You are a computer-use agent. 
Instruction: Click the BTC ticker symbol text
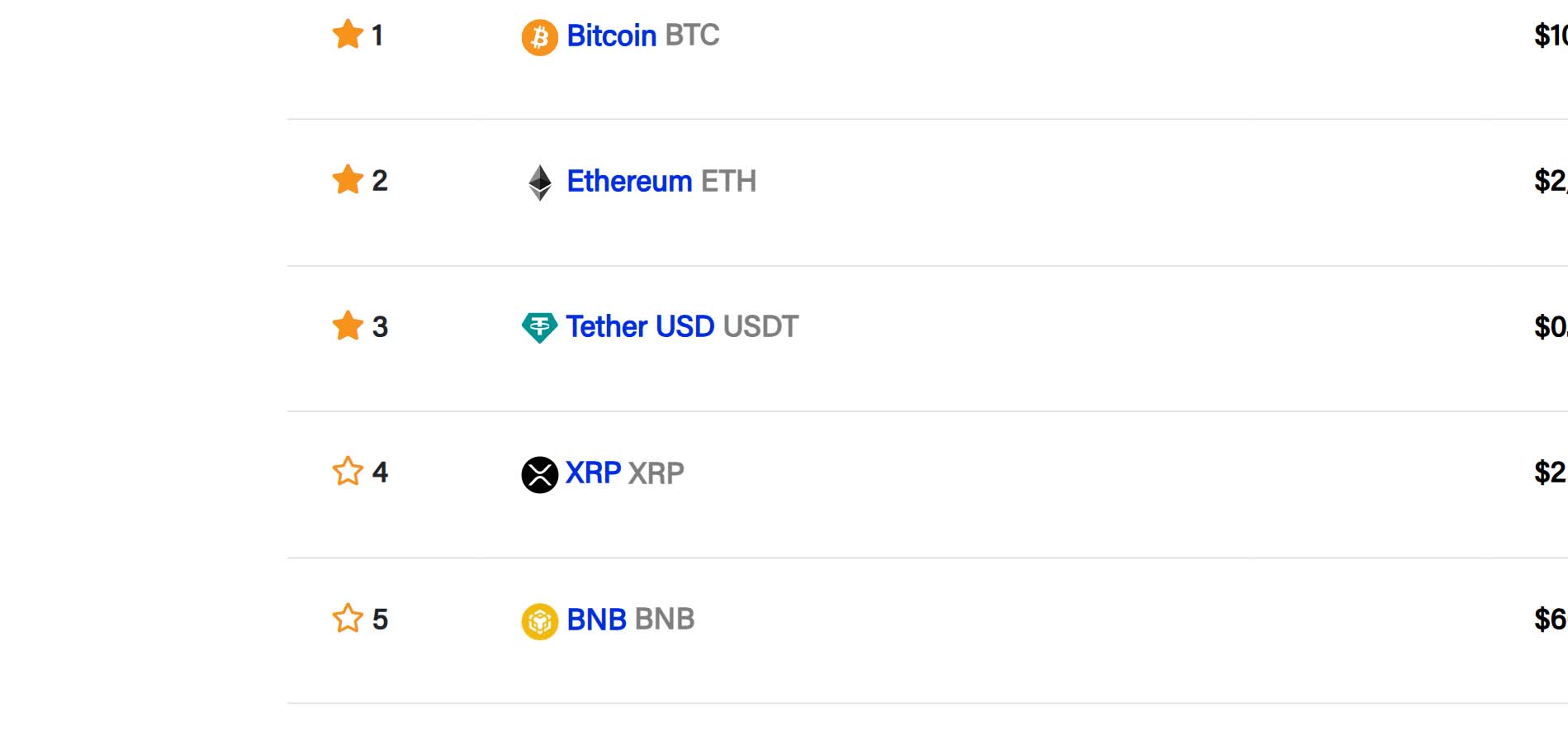692,36
